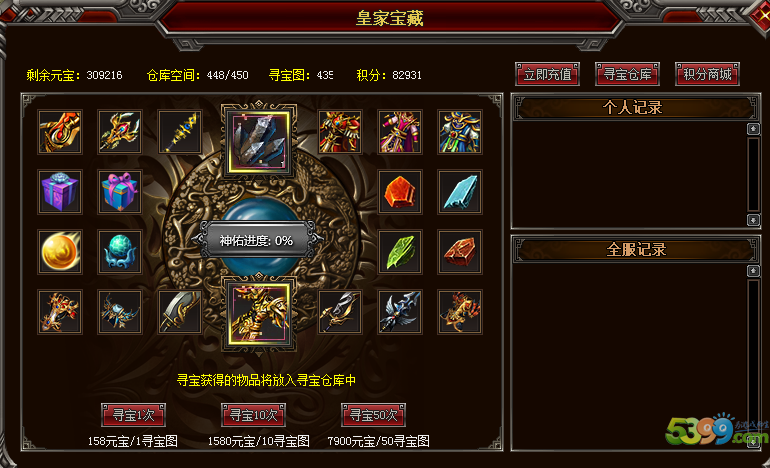Open 立即充值 recharge page
Image resolution: width=770 pixels, height=468 pixels.
point(548,74)
